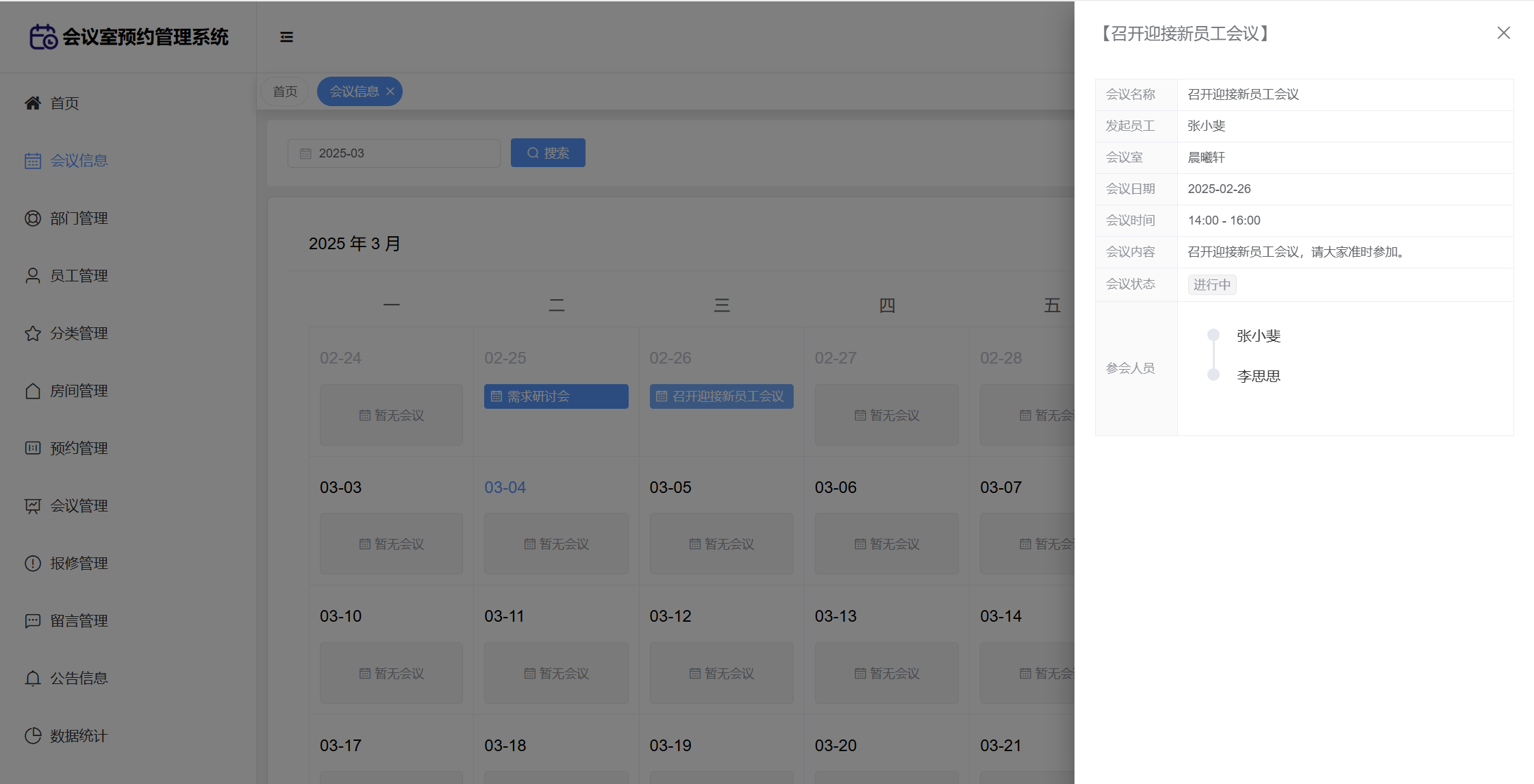Click the 数据统计 pie chart icon
This screenshot has height=784, width=1534.
33,736
